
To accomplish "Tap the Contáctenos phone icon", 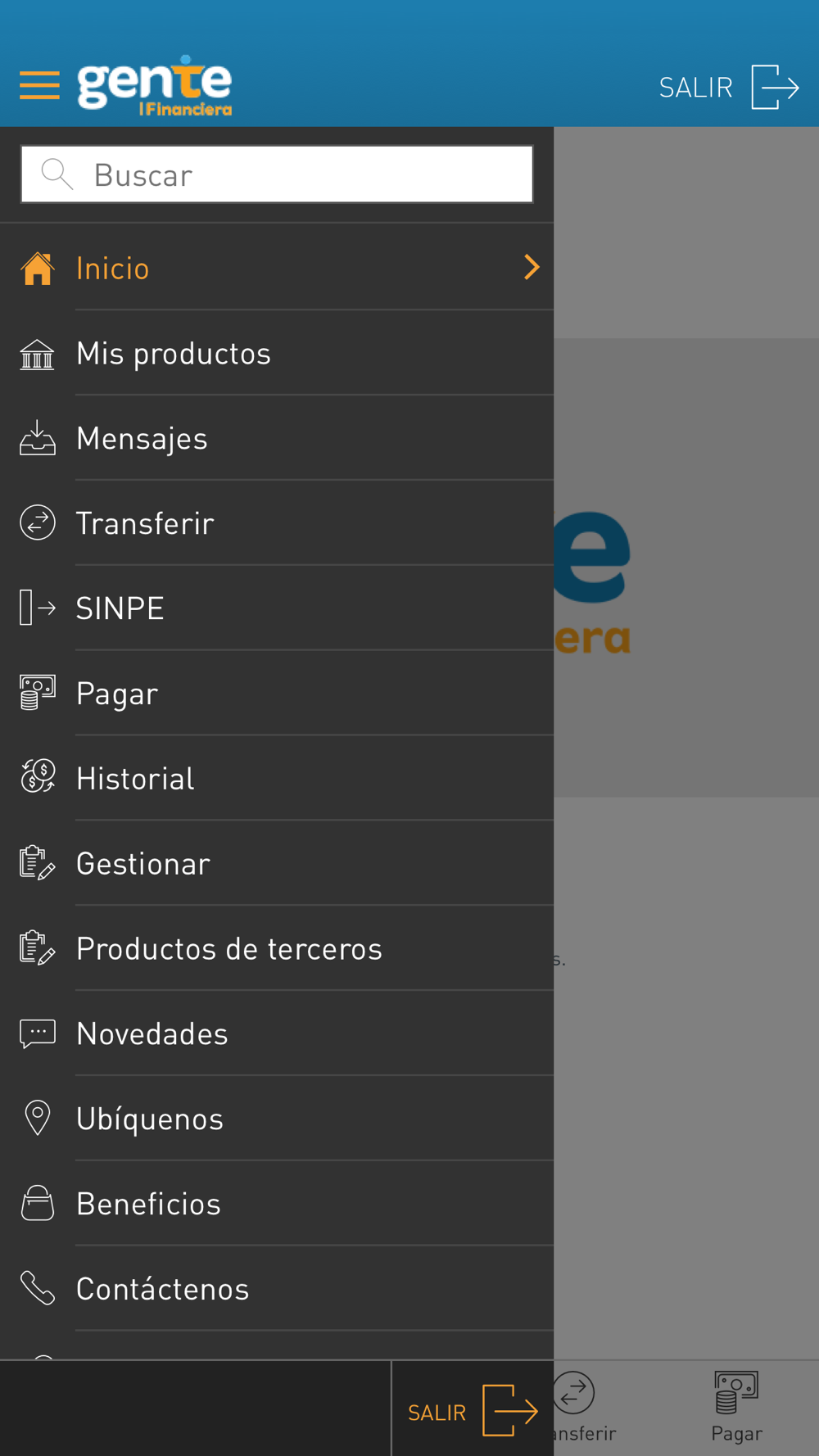I will tap(38, 1288).
